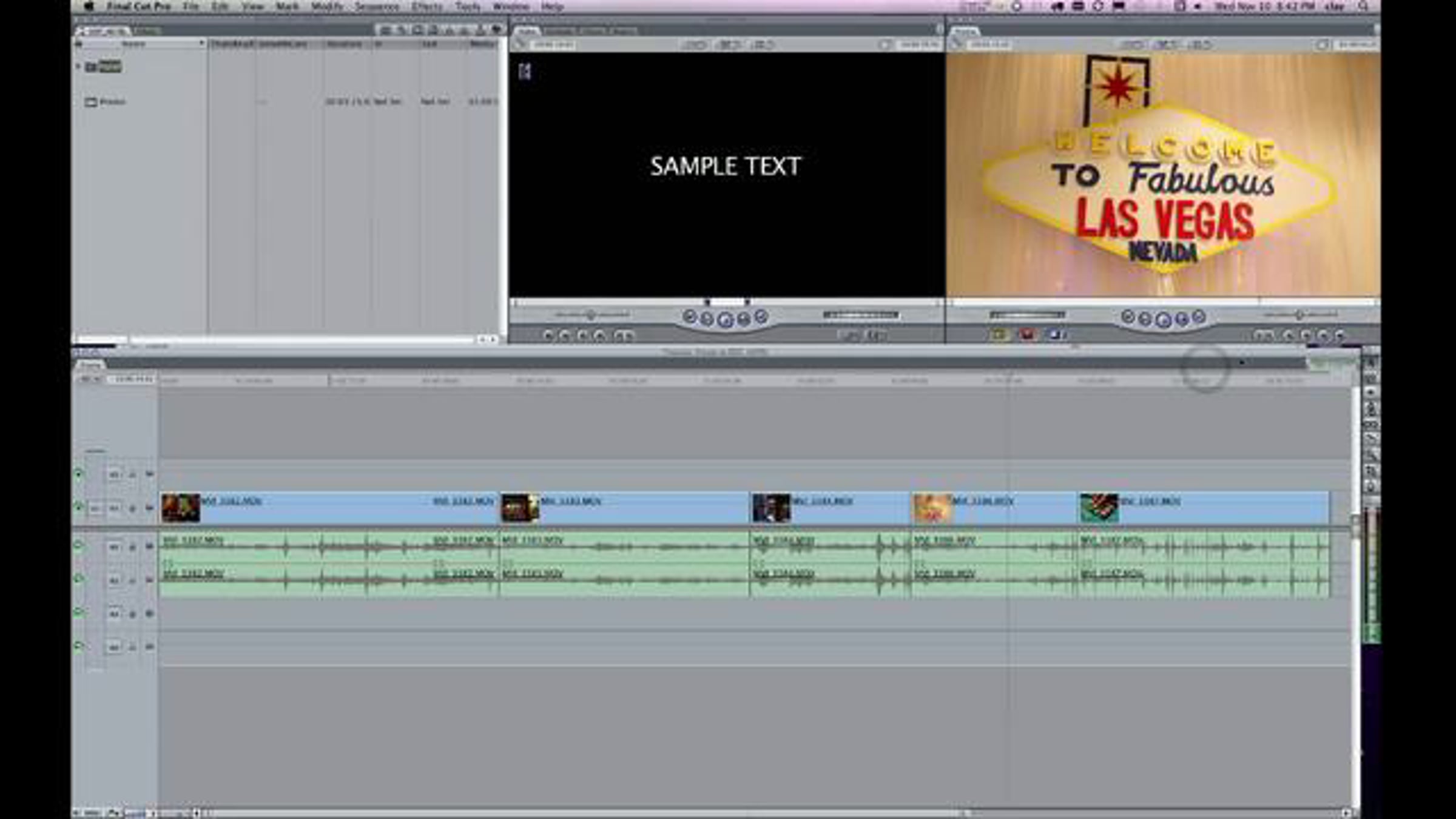1456x819 pixels.
Task: Play the sequence in the Canvas window
Action: coord(1163,319)
